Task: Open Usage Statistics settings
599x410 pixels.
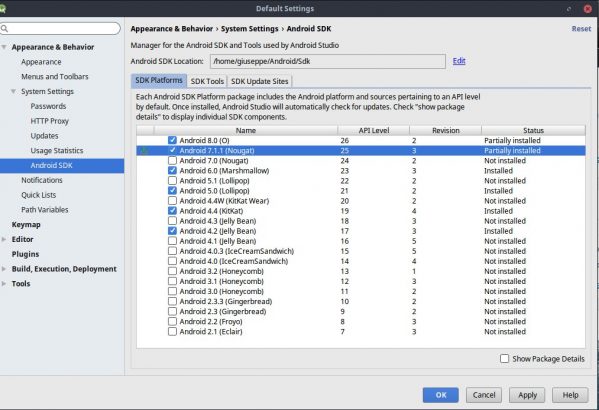Action: (x=57, y=151)
